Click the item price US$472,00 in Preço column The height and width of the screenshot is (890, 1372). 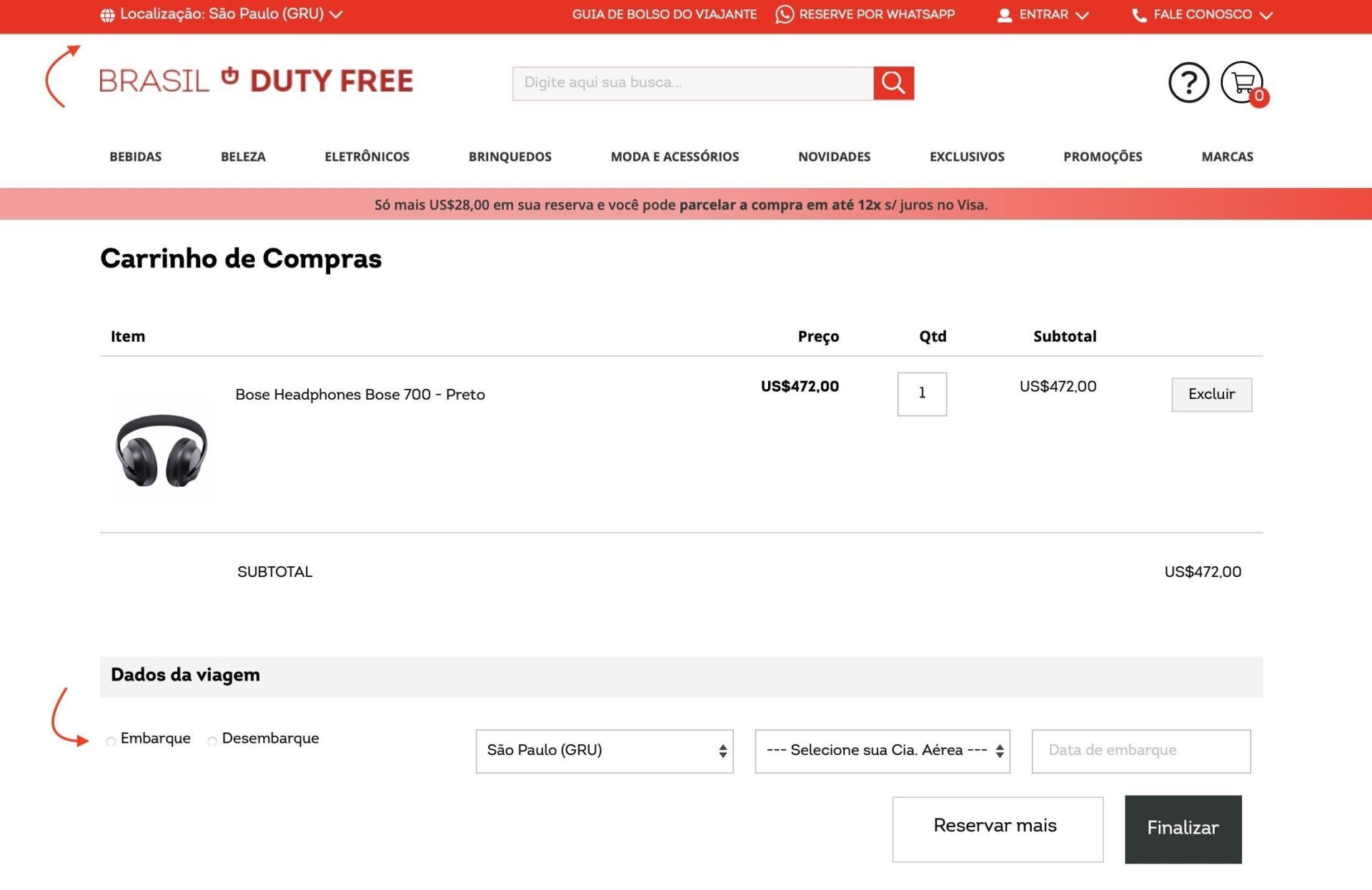tap(800, 387)
